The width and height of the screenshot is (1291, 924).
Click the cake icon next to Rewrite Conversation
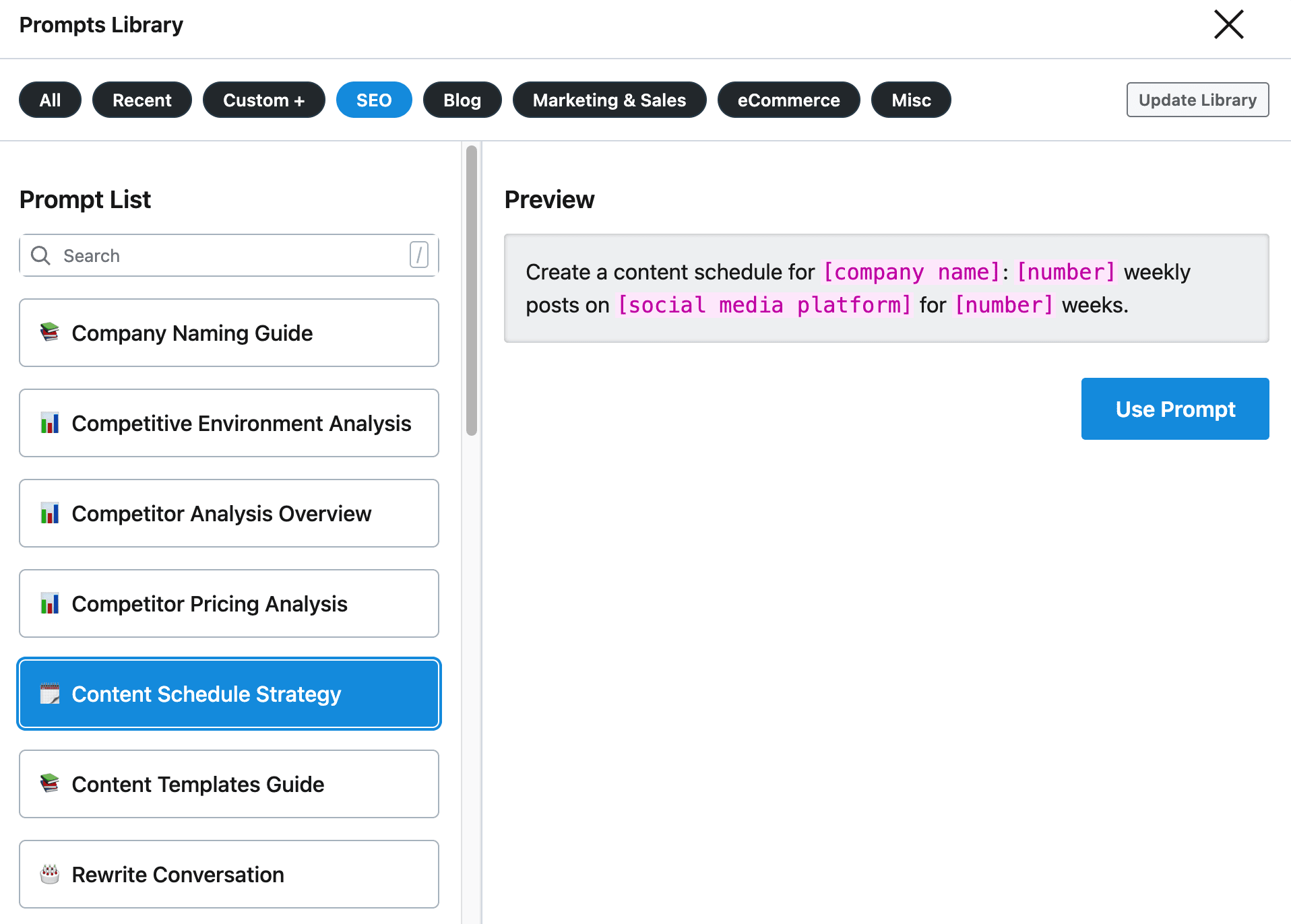click(x=50, y=874)
